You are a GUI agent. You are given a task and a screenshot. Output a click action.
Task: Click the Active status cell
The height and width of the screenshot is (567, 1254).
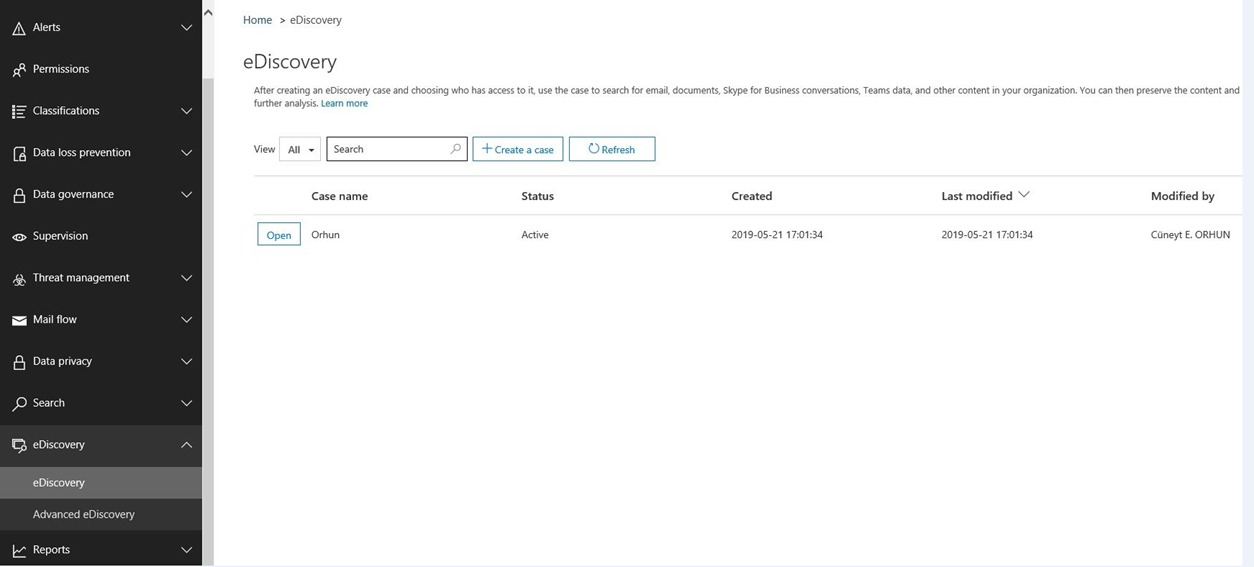point(535,235)
